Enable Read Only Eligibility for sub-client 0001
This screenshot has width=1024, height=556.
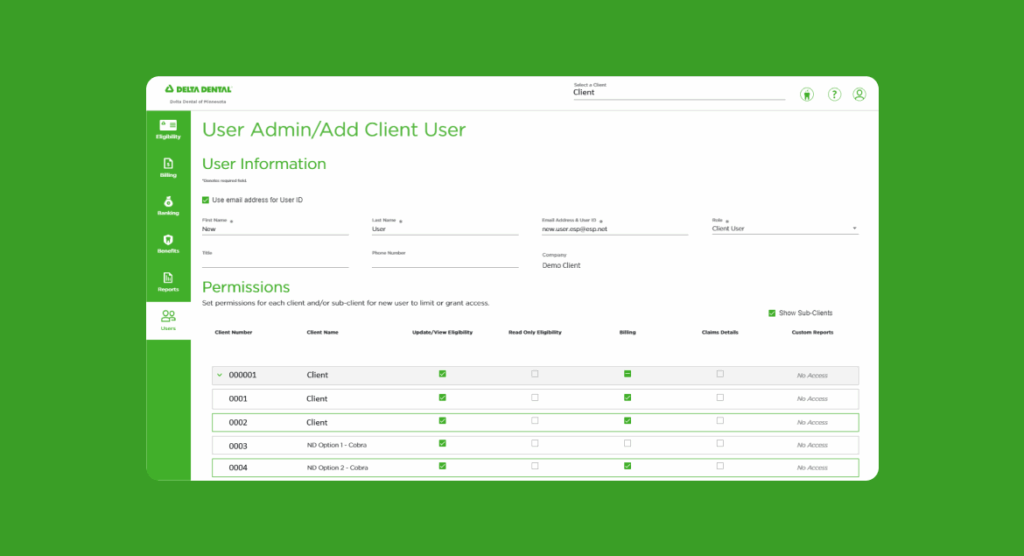coord(535,397)
